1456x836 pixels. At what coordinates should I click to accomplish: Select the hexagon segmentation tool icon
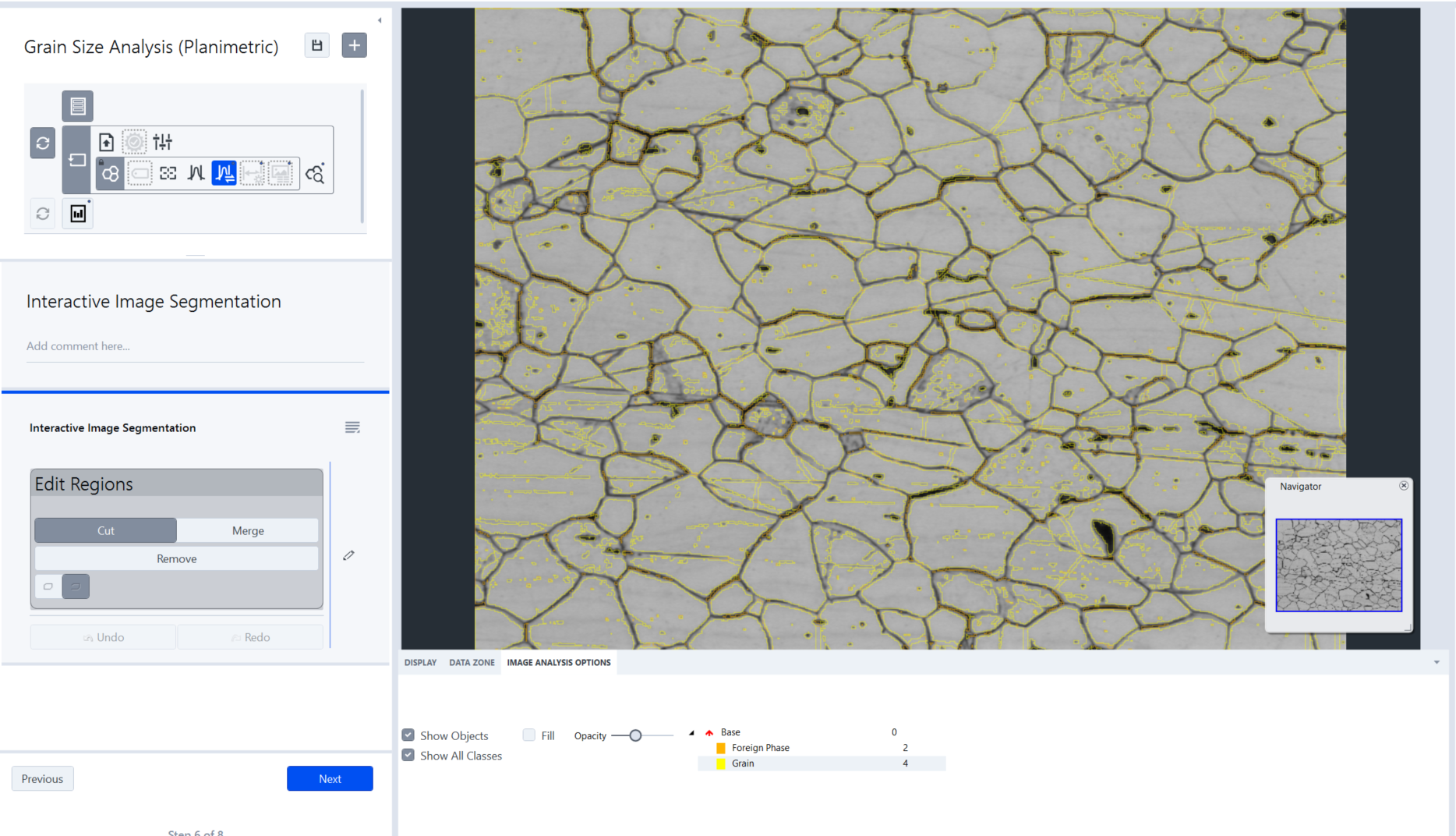click(111, 175)
